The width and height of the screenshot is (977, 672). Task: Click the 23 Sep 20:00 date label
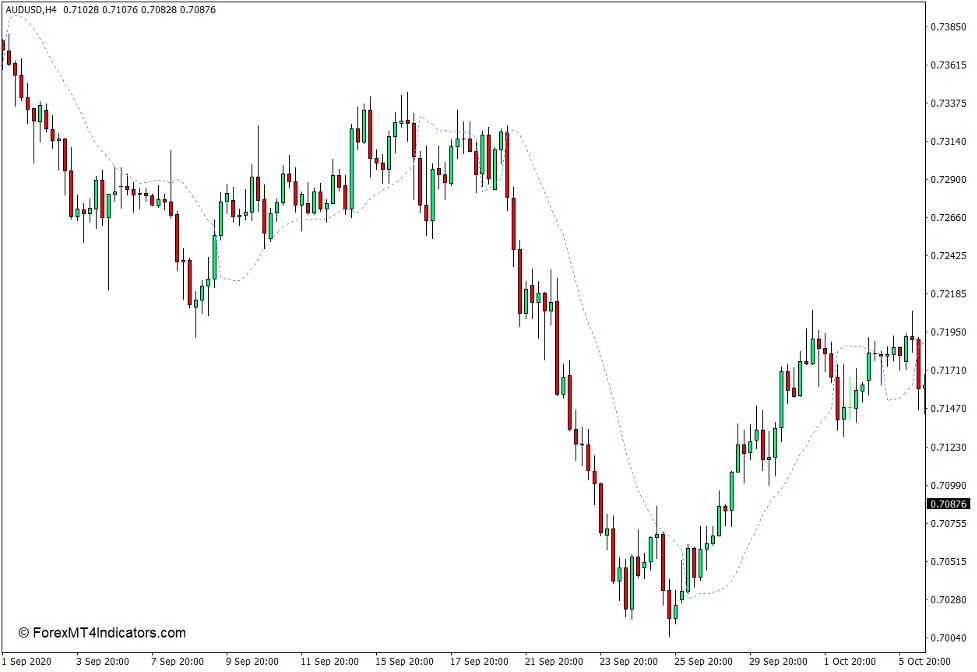click(628, 660)
